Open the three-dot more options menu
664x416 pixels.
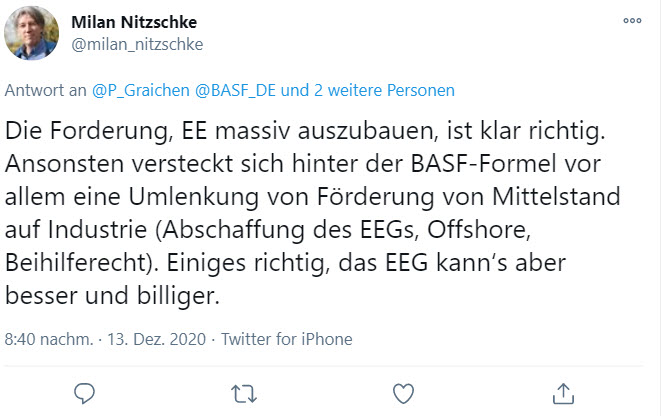tap(631, 20)
